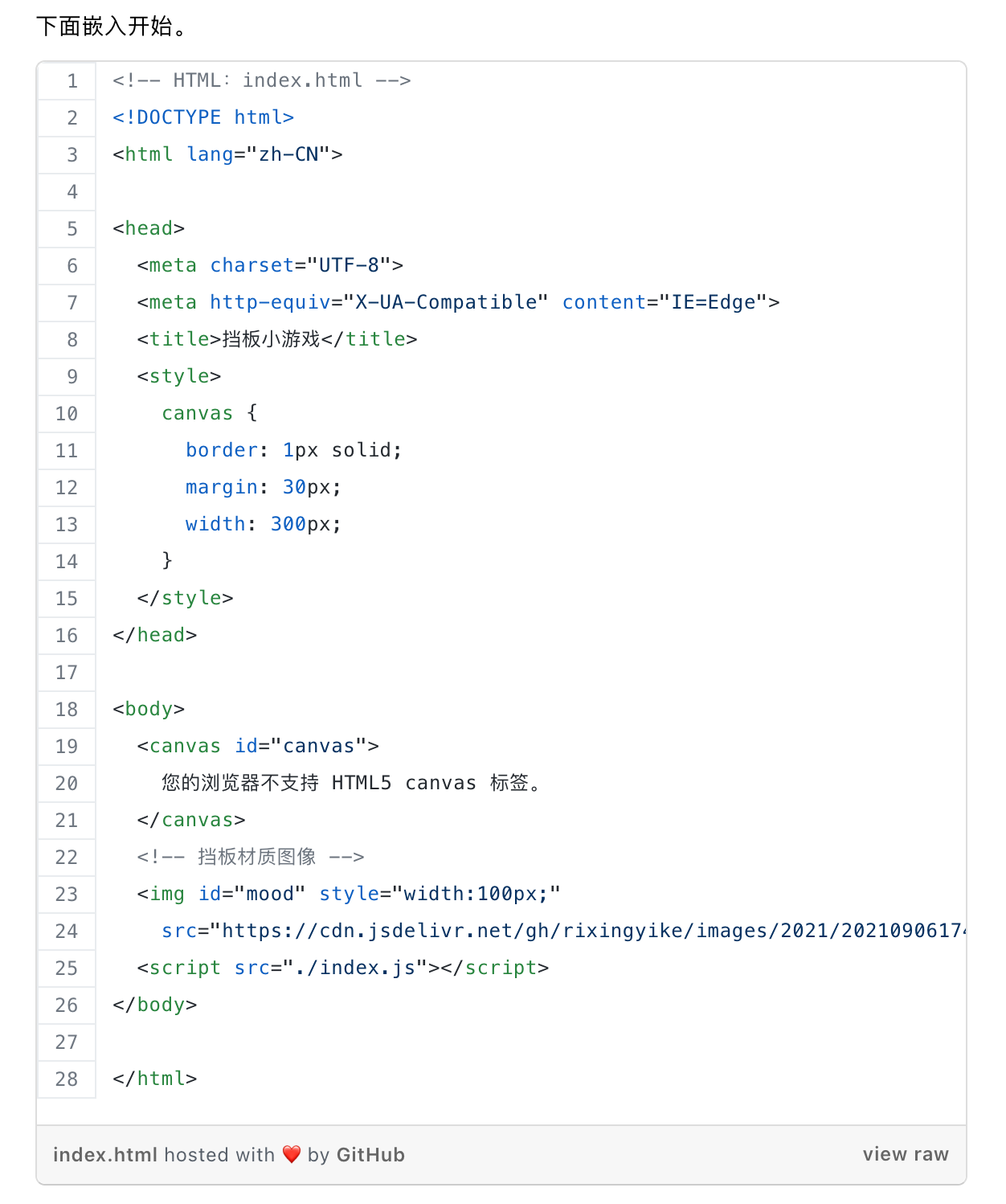Select line number 10 beside canvas rule
This screenshot has width=1006, height=1204.
coord(67,413)
